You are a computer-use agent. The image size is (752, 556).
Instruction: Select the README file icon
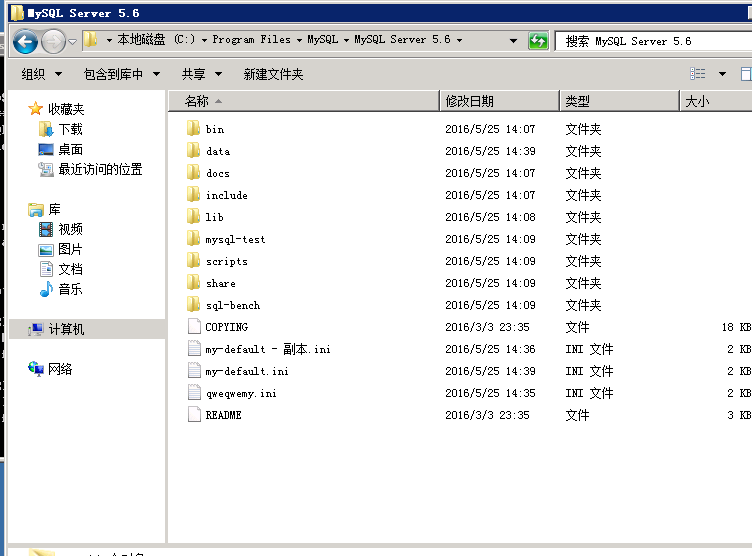pyautogui.click(x=194, y=415)
